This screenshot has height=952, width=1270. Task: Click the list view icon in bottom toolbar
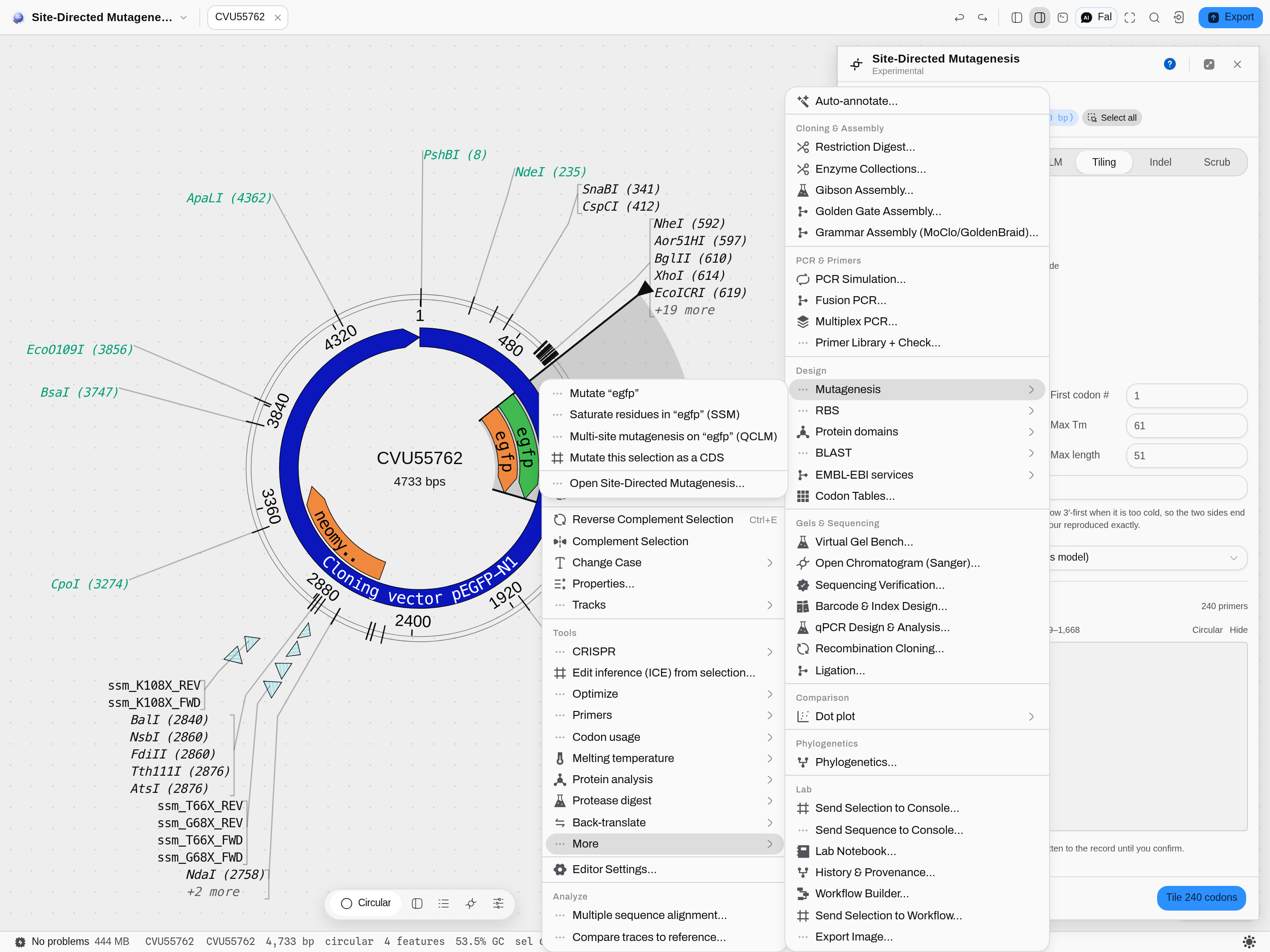coord(443,903)
